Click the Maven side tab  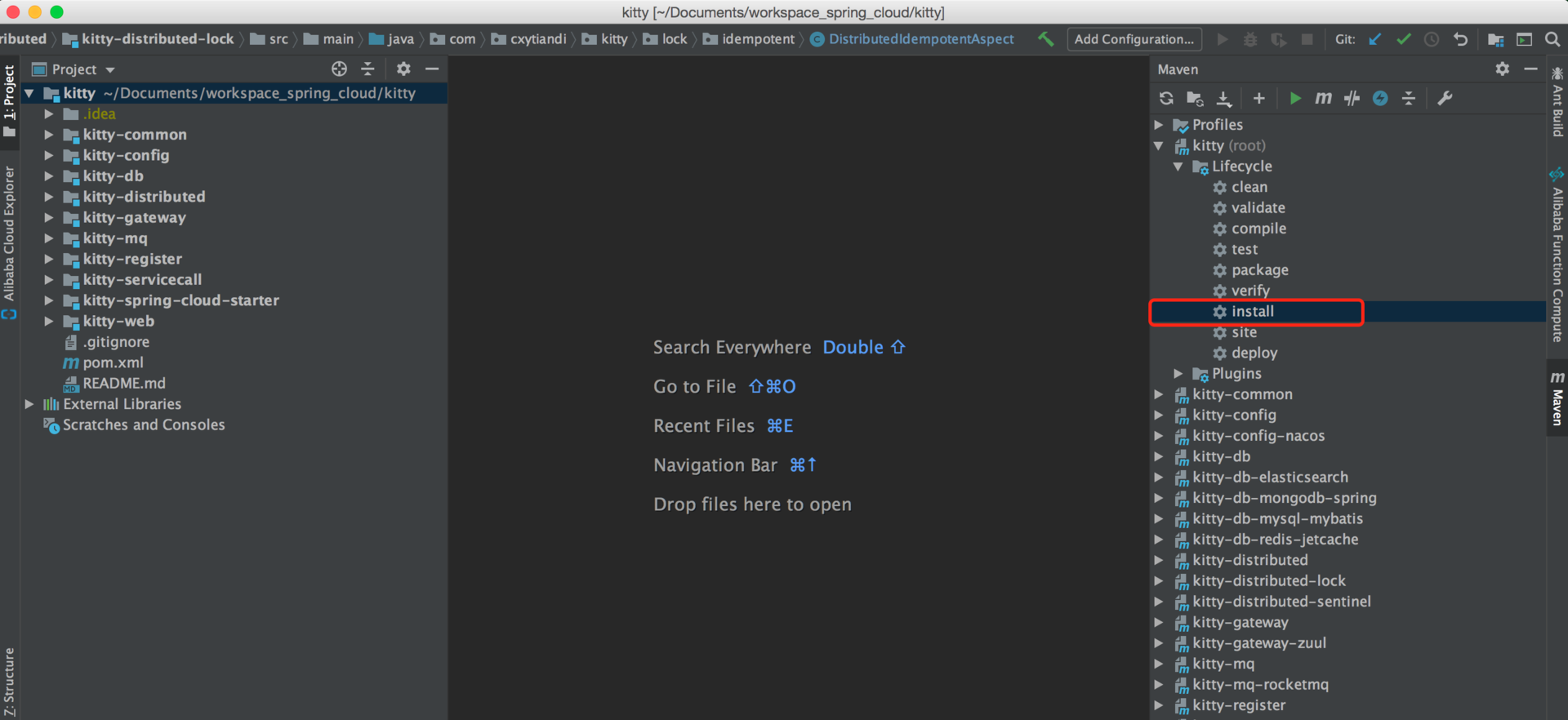(x=1557, y=398)
